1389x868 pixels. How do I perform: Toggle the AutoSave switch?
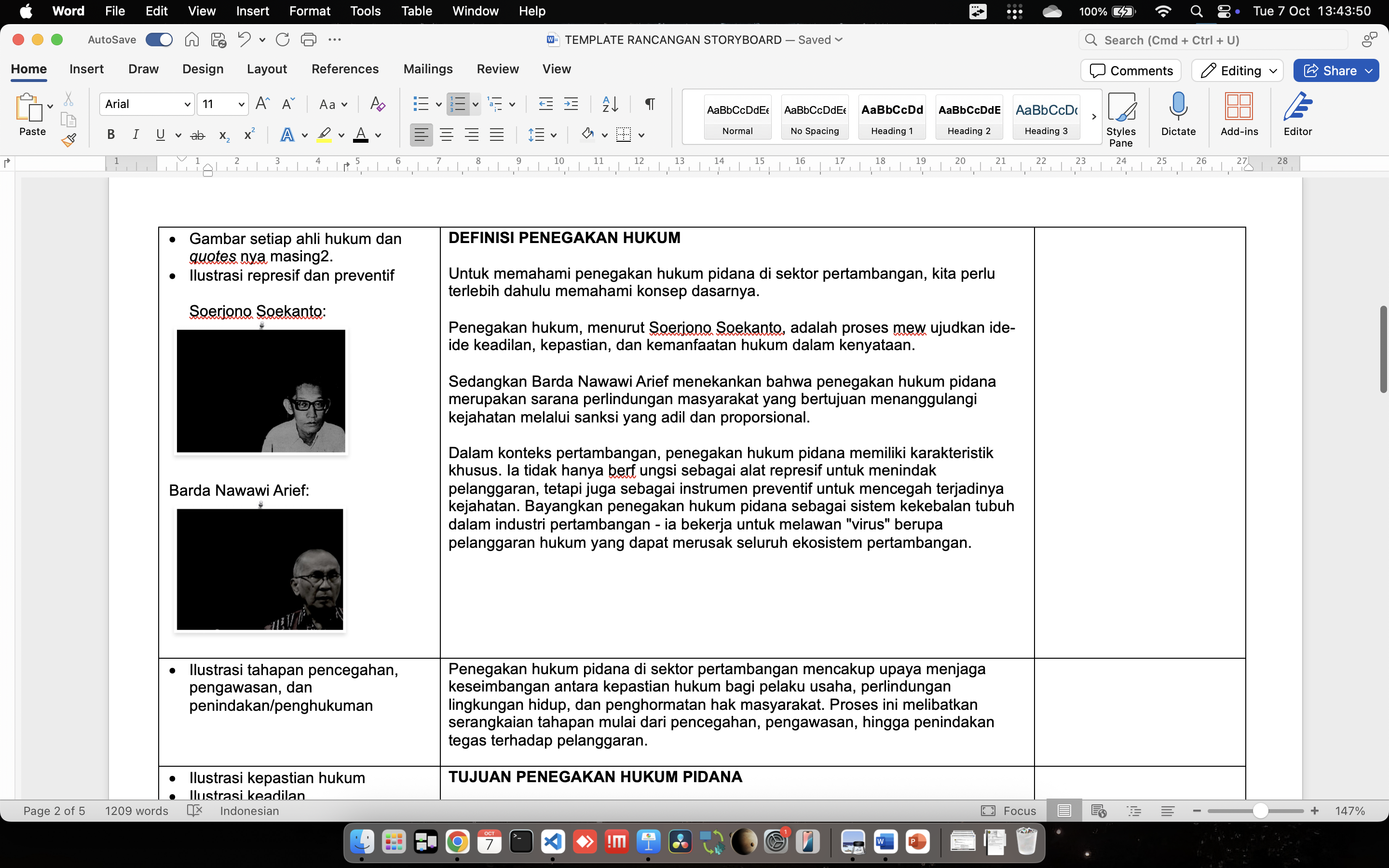pos(159,40)
